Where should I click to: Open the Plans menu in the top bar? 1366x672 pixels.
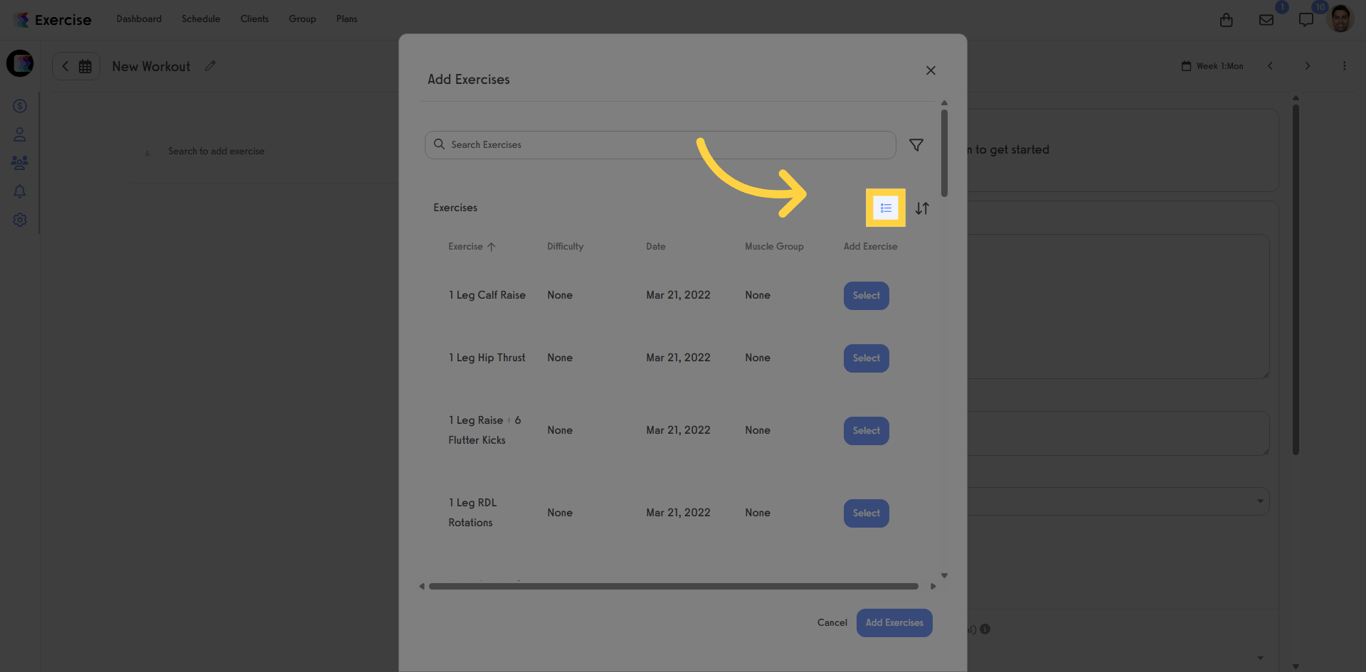tap(346, 18)
